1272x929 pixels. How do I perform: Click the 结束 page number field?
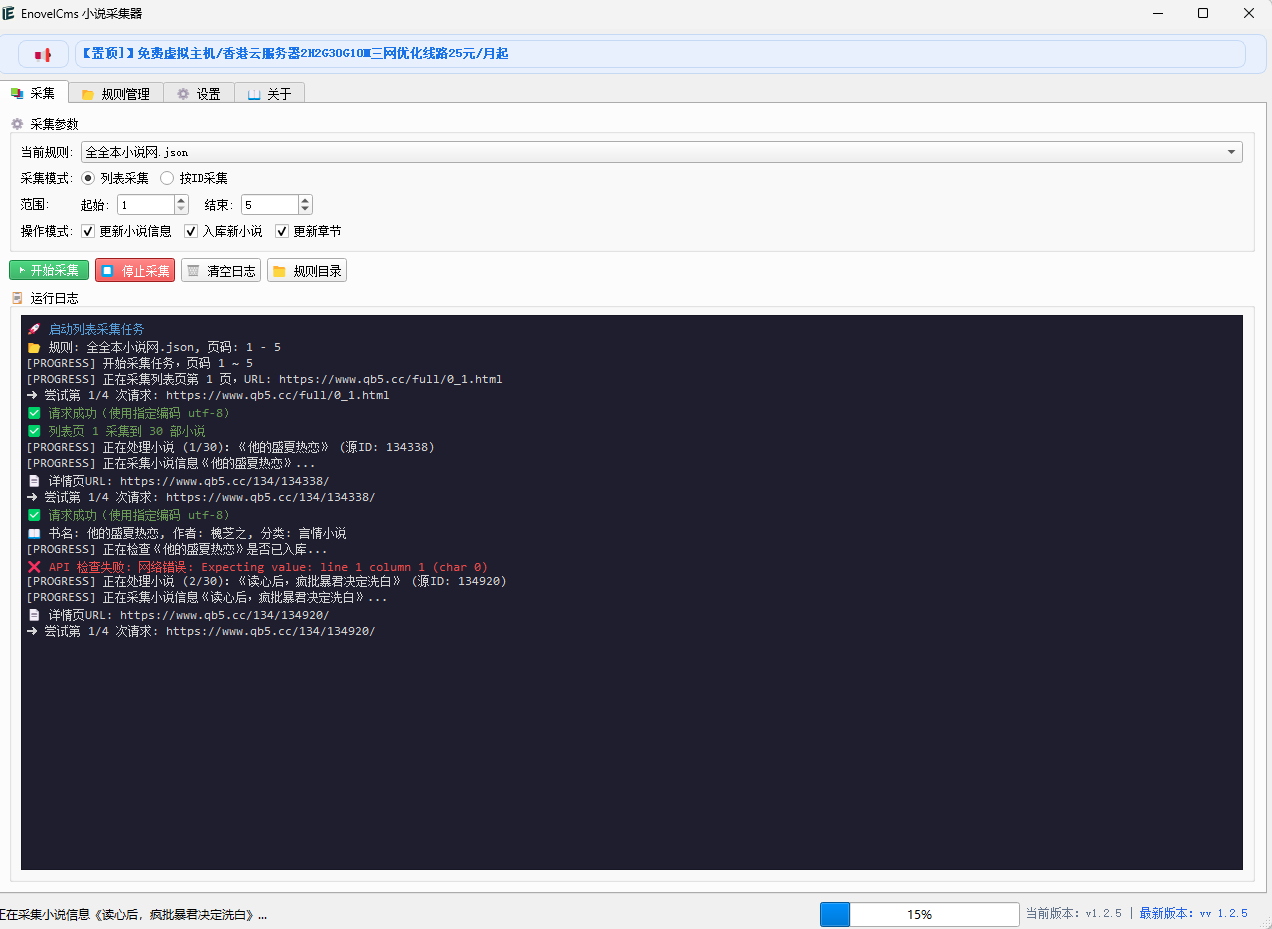(270, 204)
